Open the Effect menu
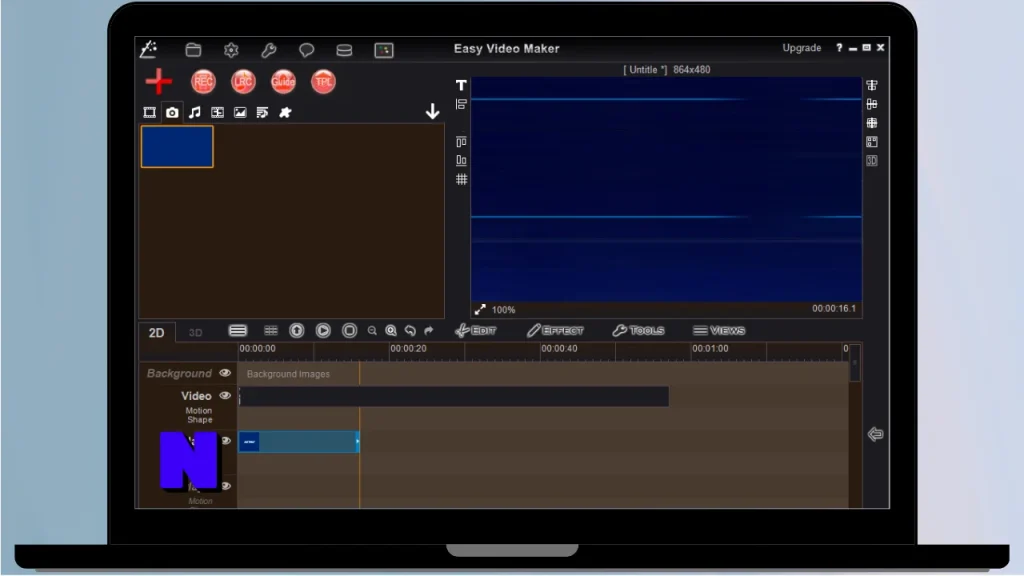 pos(555,330)
